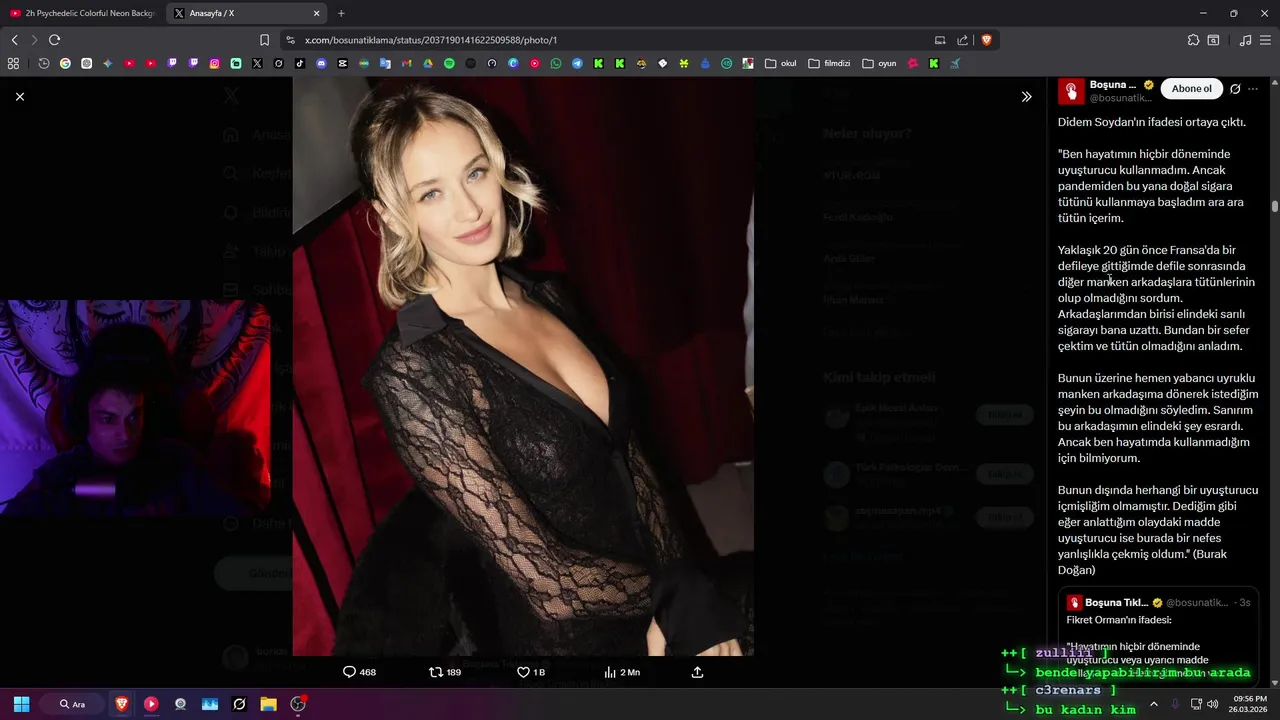Open the Brave Shields lion icon
The height and width of the screenshot is (720, 1280).
[x=986, y=40]
